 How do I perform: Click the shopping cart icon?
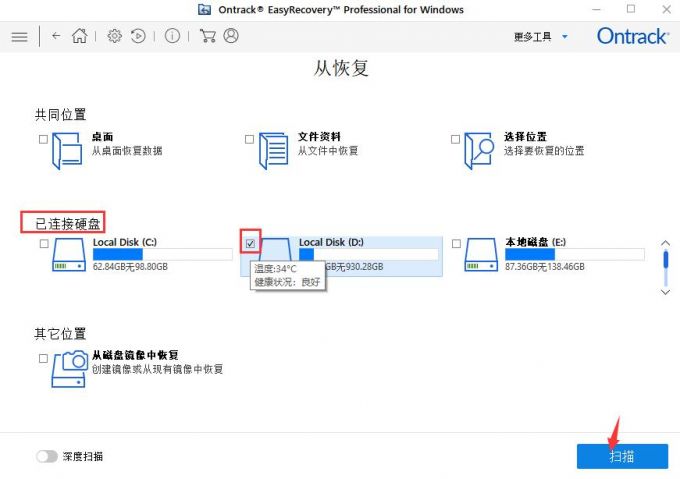(x=207, y=36)
